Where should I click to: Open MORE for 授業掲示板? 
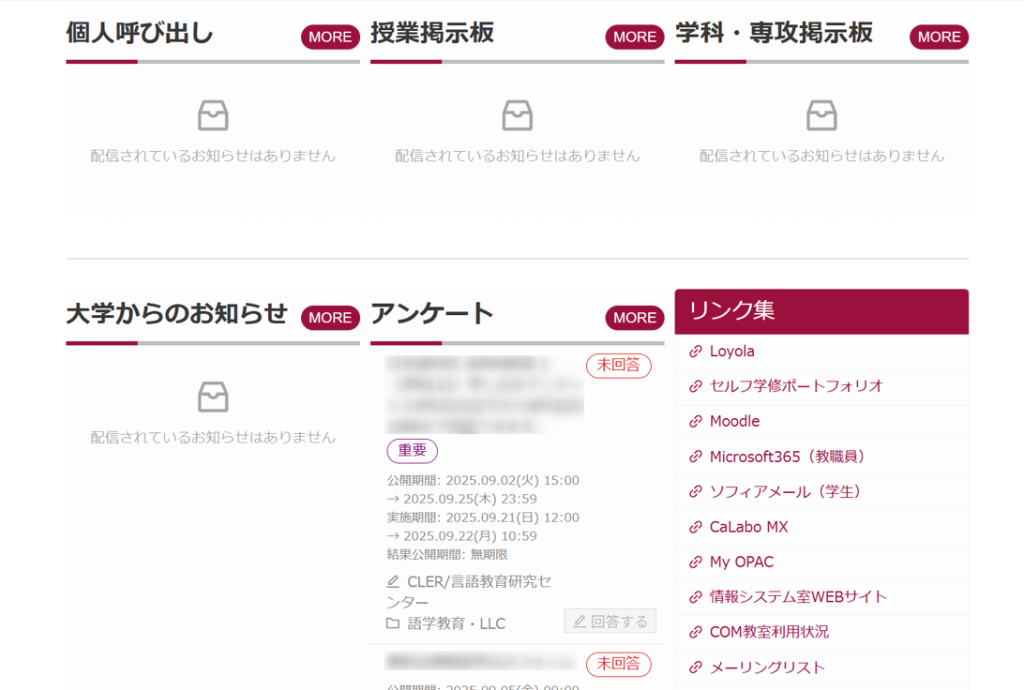click(634, 37)
